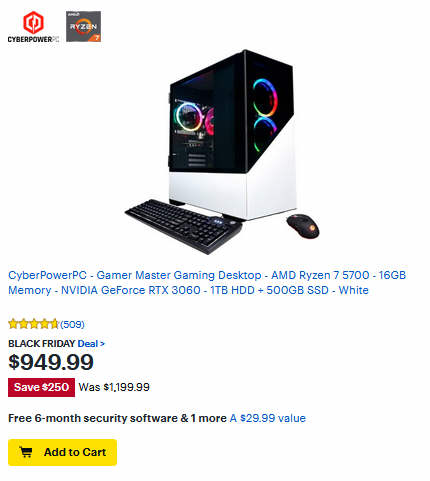Open the CyberPowerPC Gamer Master Gaming Desktop title link
The image size is (430, 481).
coord(207,282)
